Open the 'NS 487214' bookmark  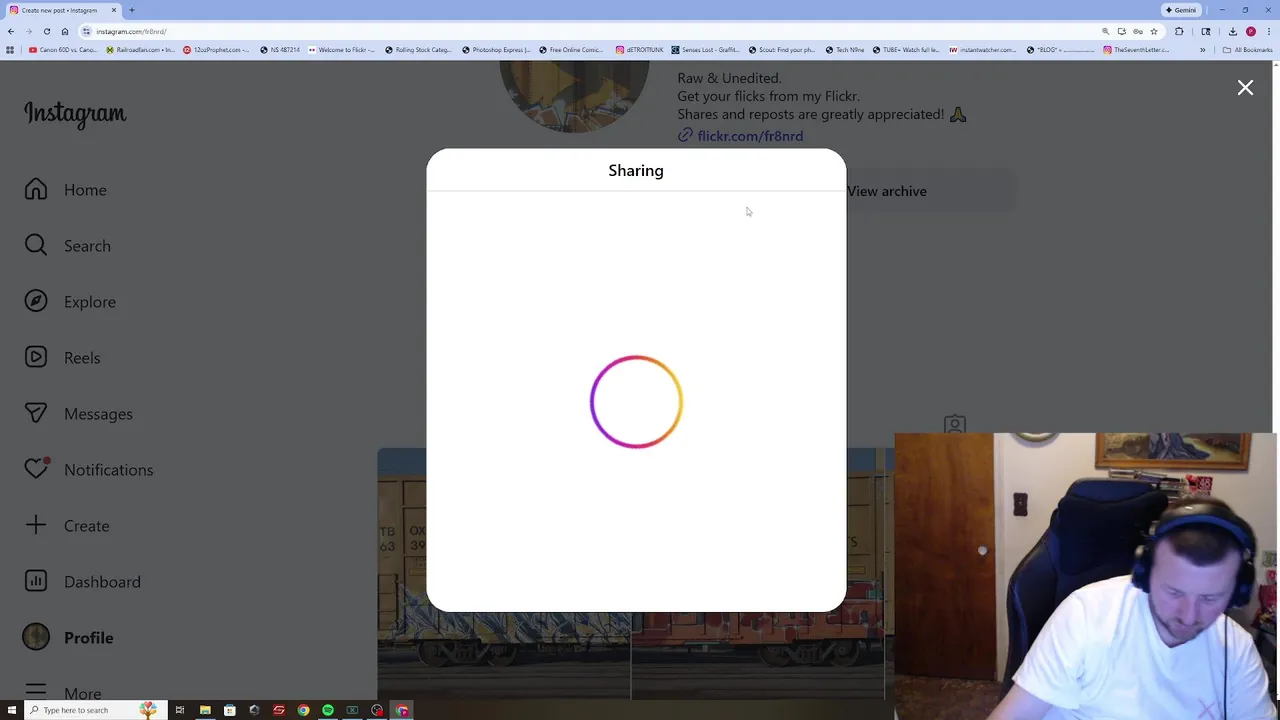click(x=280, y=50)
